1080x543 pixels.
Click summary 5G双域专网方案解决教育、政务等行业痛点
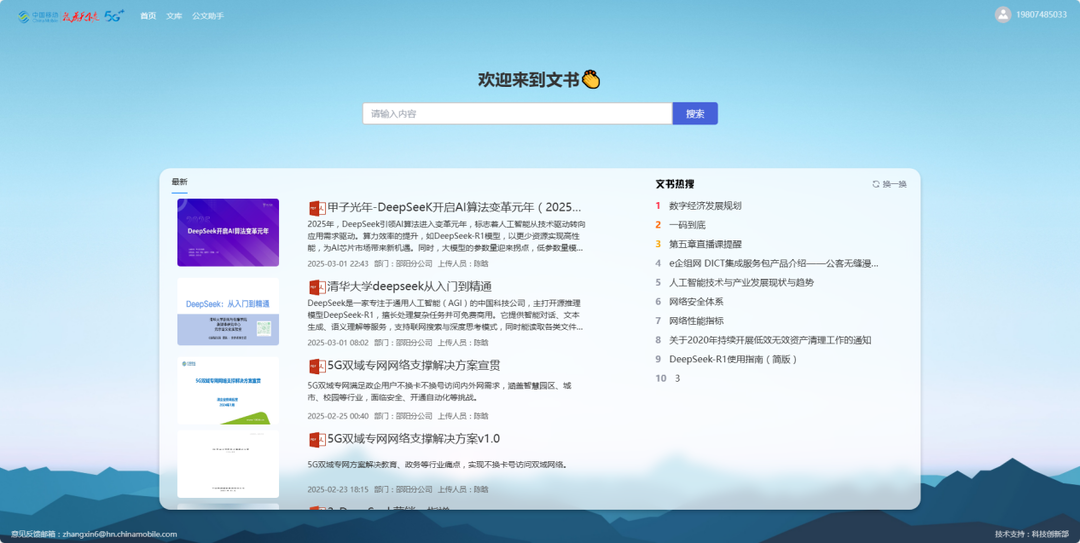click(x=439, y=465)
